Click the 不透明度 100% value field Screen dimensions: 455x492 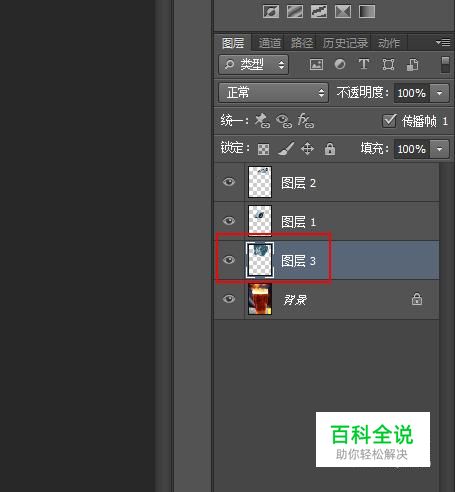412,93
